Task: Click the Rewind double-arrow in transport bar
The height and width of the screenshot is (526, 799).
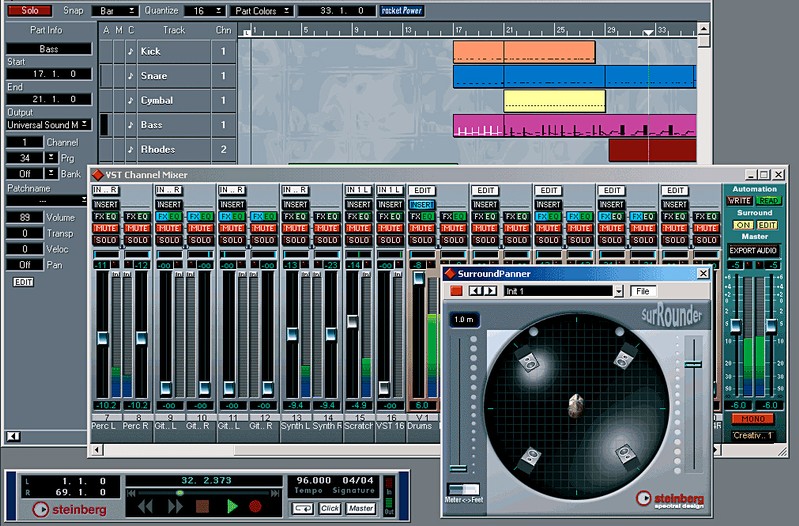Action: 146,506
